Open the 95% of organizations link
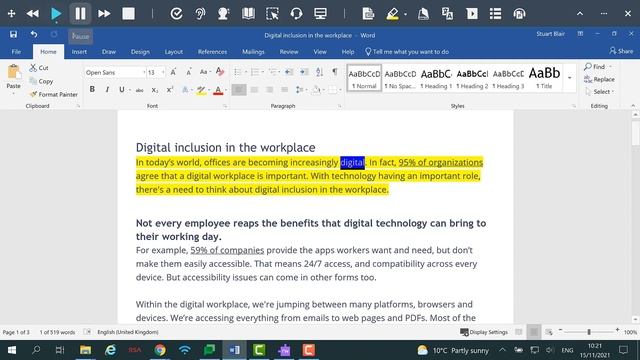The width and height of the screenshot is (640, 360). [440, 162]
